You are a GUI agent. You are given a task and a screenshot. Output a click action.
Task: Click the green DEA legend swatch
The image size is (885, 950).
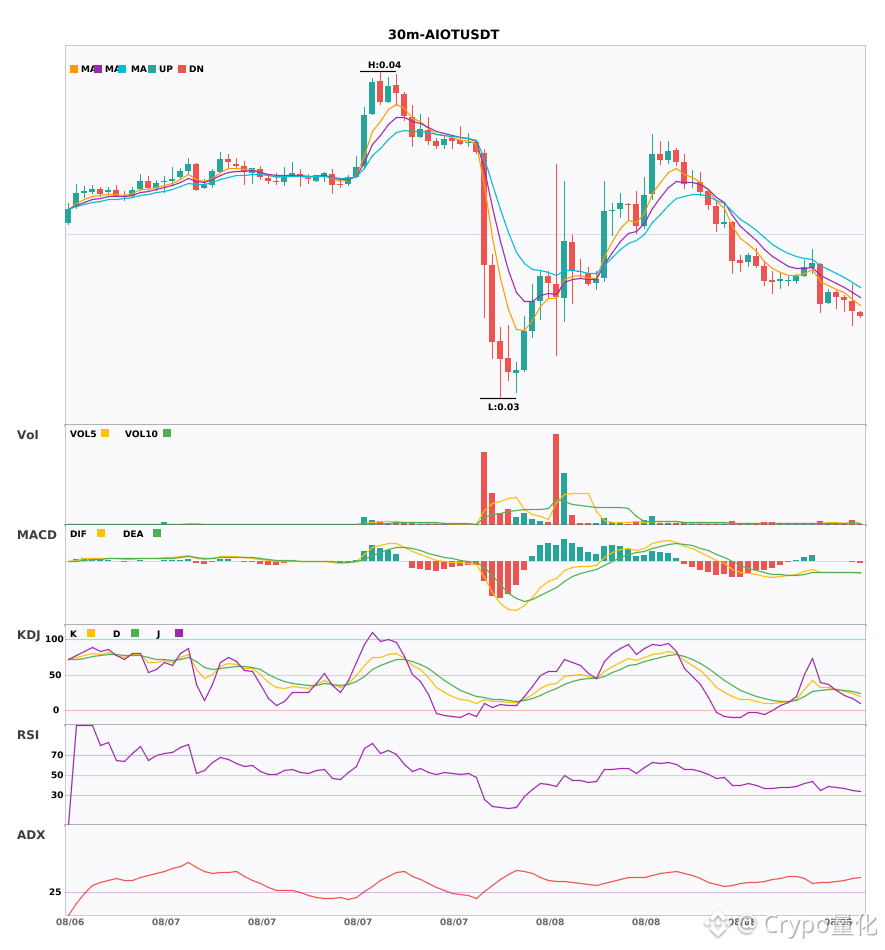pos(157,533)
